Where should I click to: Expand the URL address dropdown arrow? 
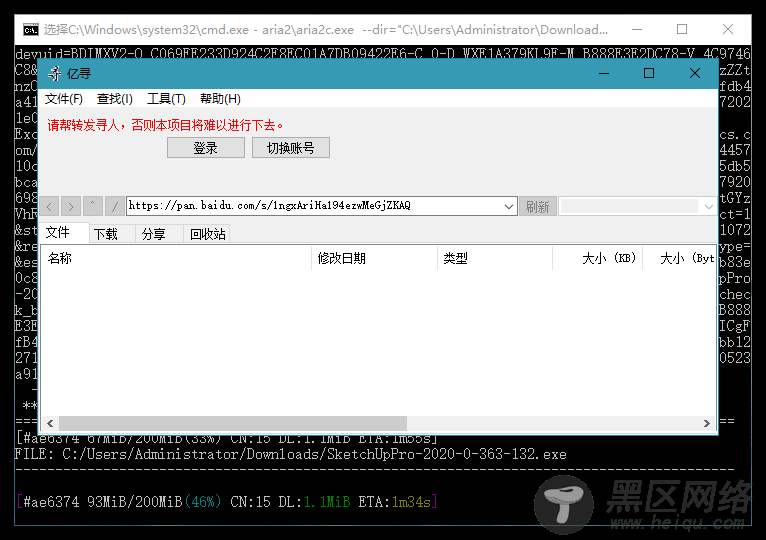click(x=509, y=206)
